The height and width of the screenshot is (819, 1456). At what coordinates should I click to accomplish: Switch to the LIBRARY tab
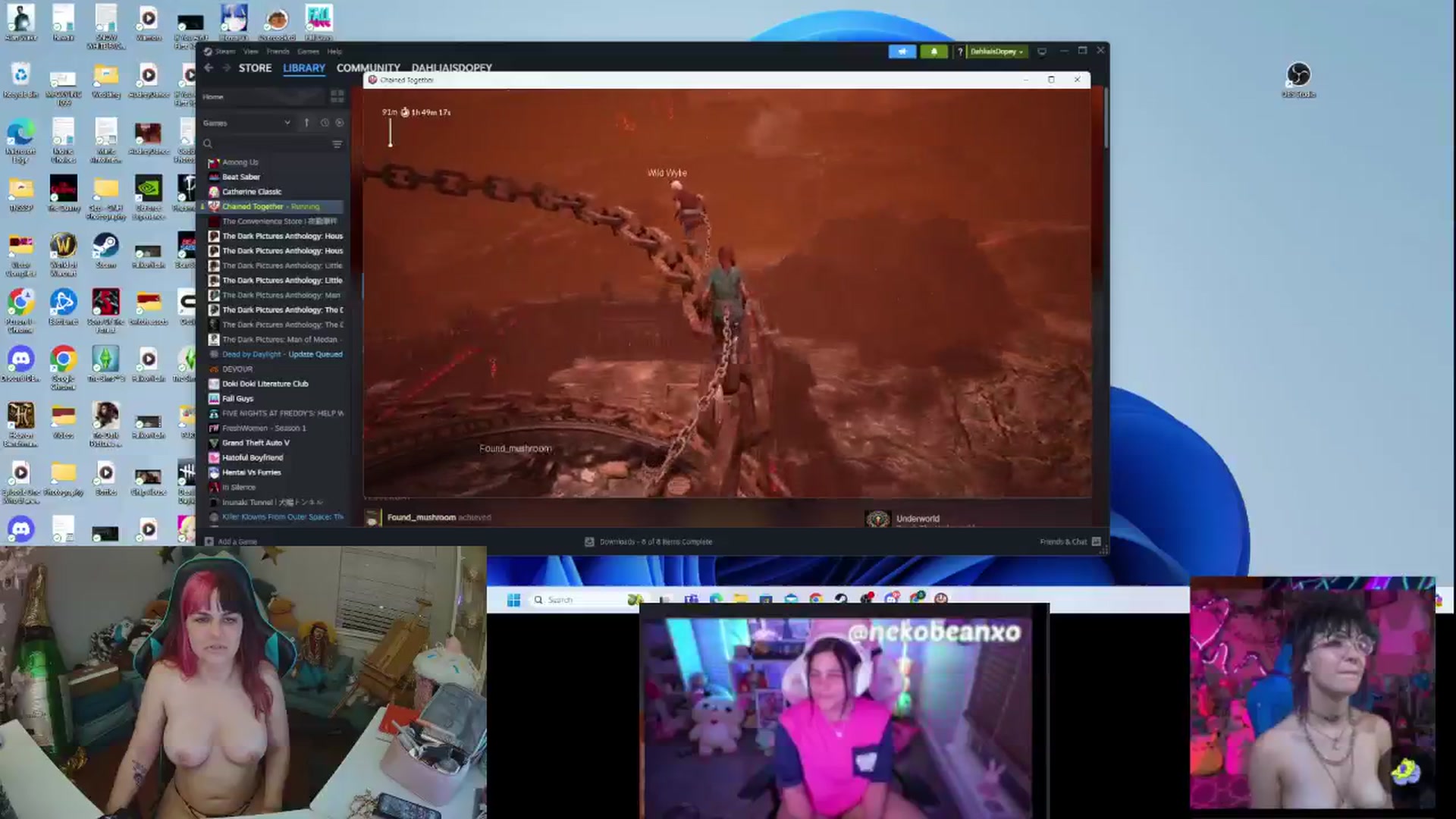304,67
